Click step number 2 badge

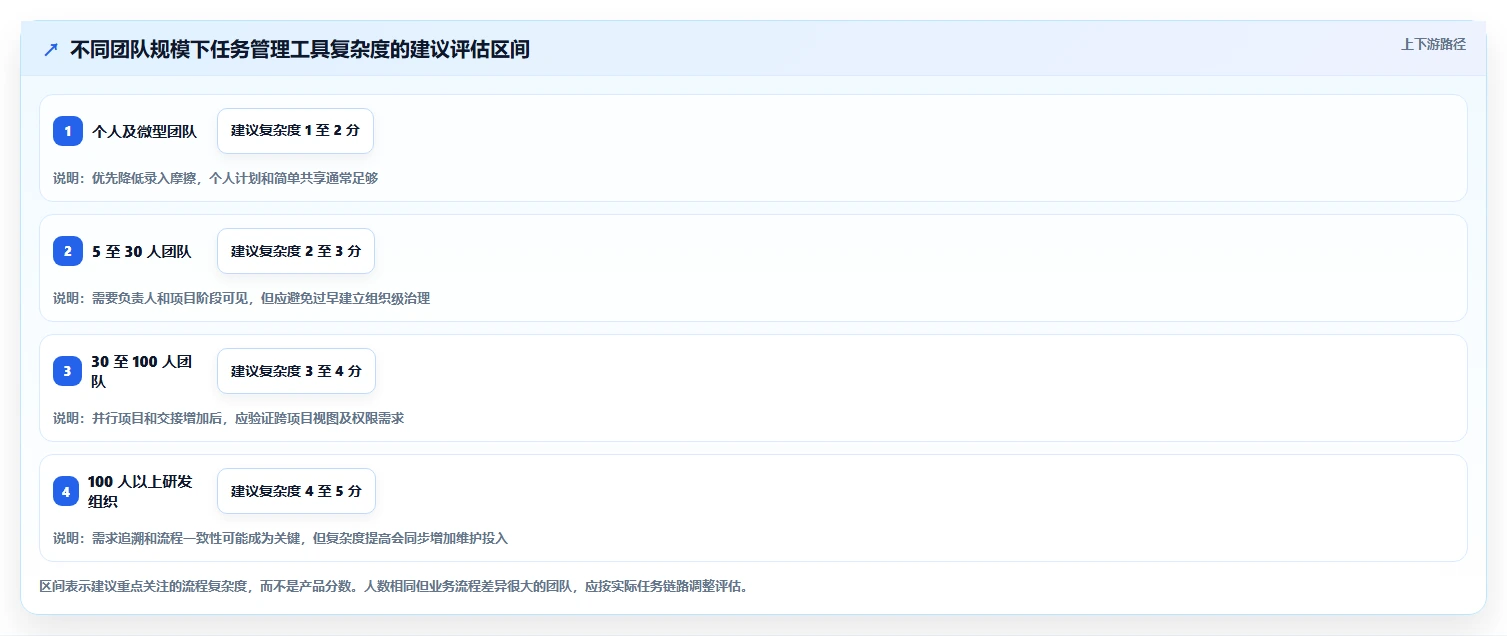pyautogui.click(x=68, y=251)
